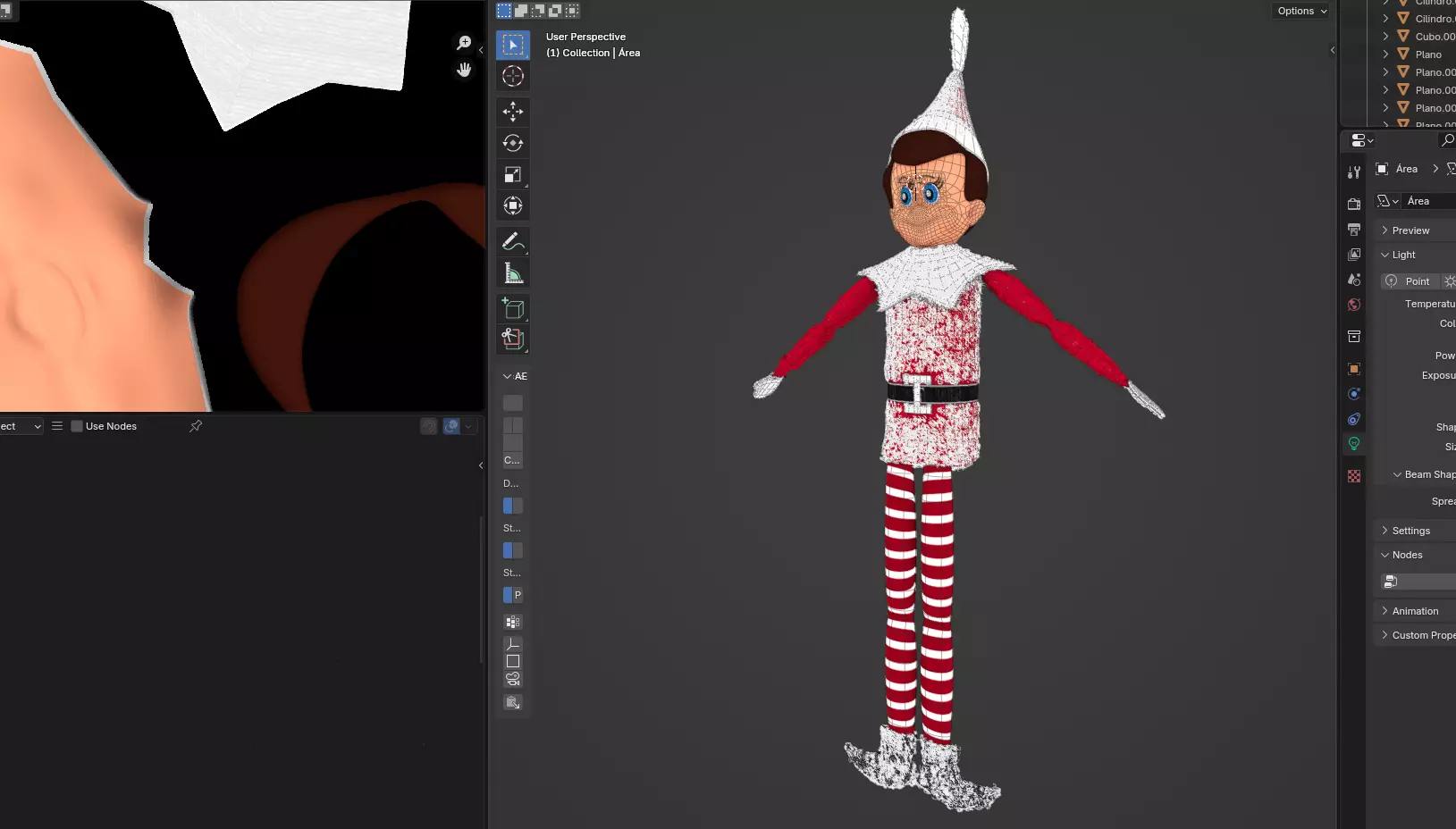
Task: Open hamburger menu beside Use Nodes
Action: [57, 426]
